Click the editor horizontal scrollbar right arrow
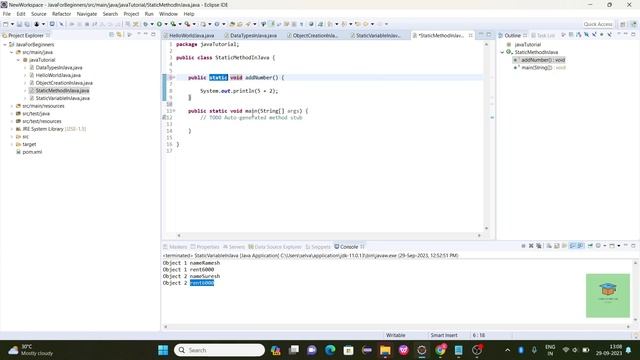 coord(479,236)
